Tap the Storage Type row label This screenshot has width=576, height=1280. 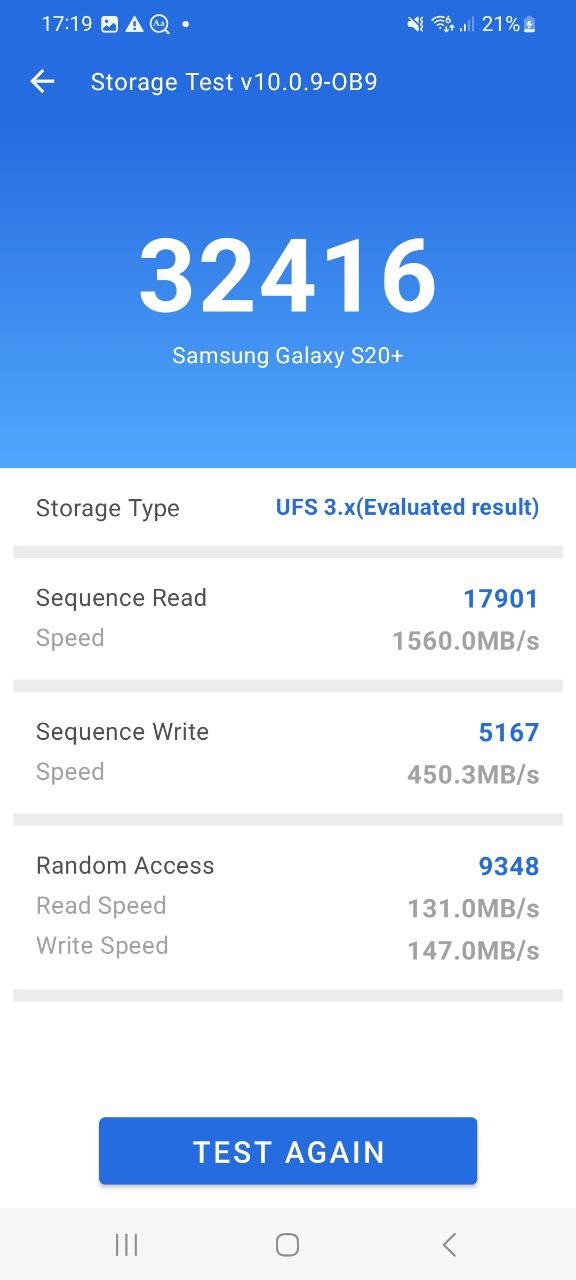pyautogui.click(x=108, y=508)
